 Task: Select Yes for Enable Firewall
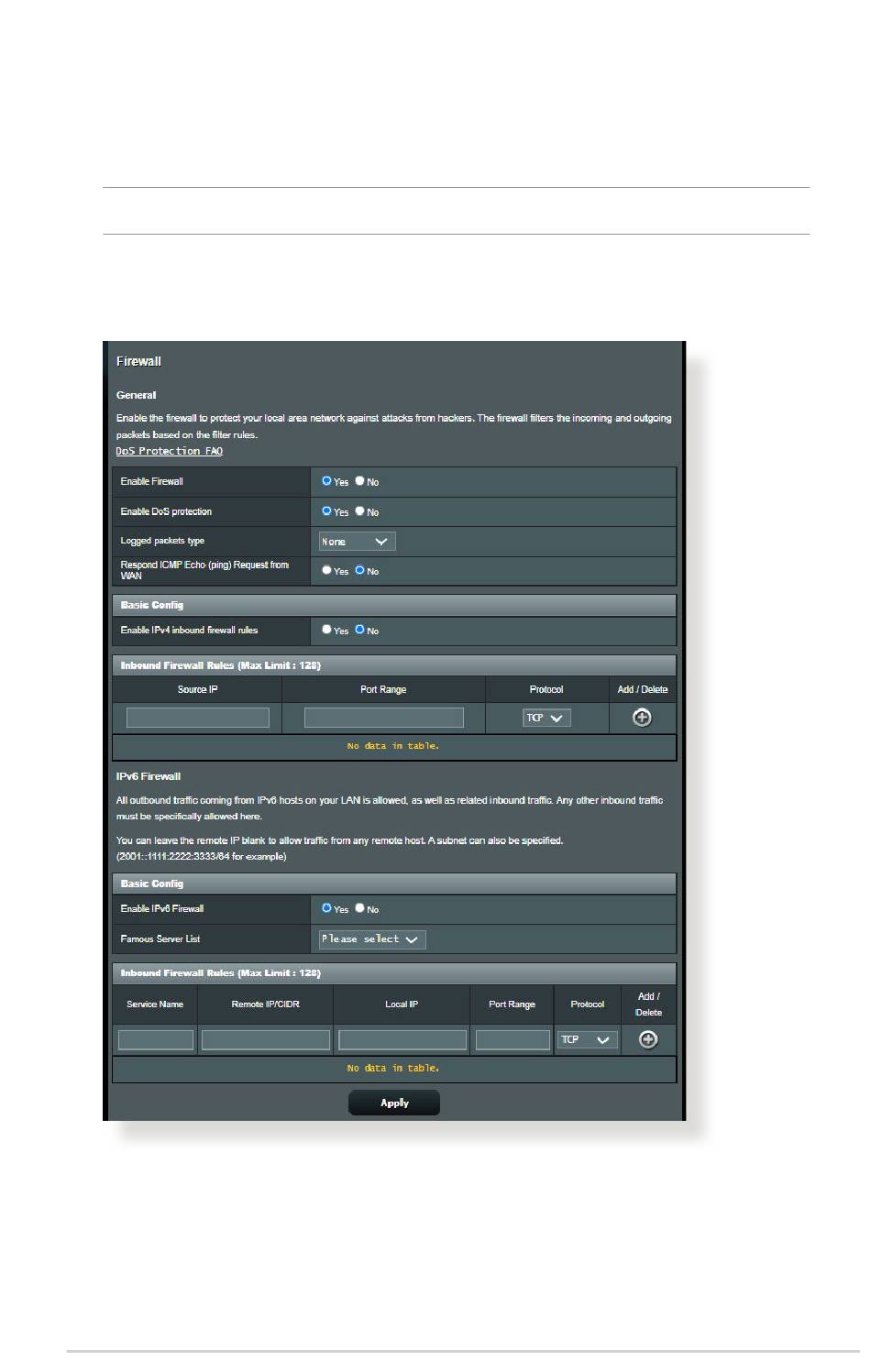pyautogui.click(x=326, y=480)
